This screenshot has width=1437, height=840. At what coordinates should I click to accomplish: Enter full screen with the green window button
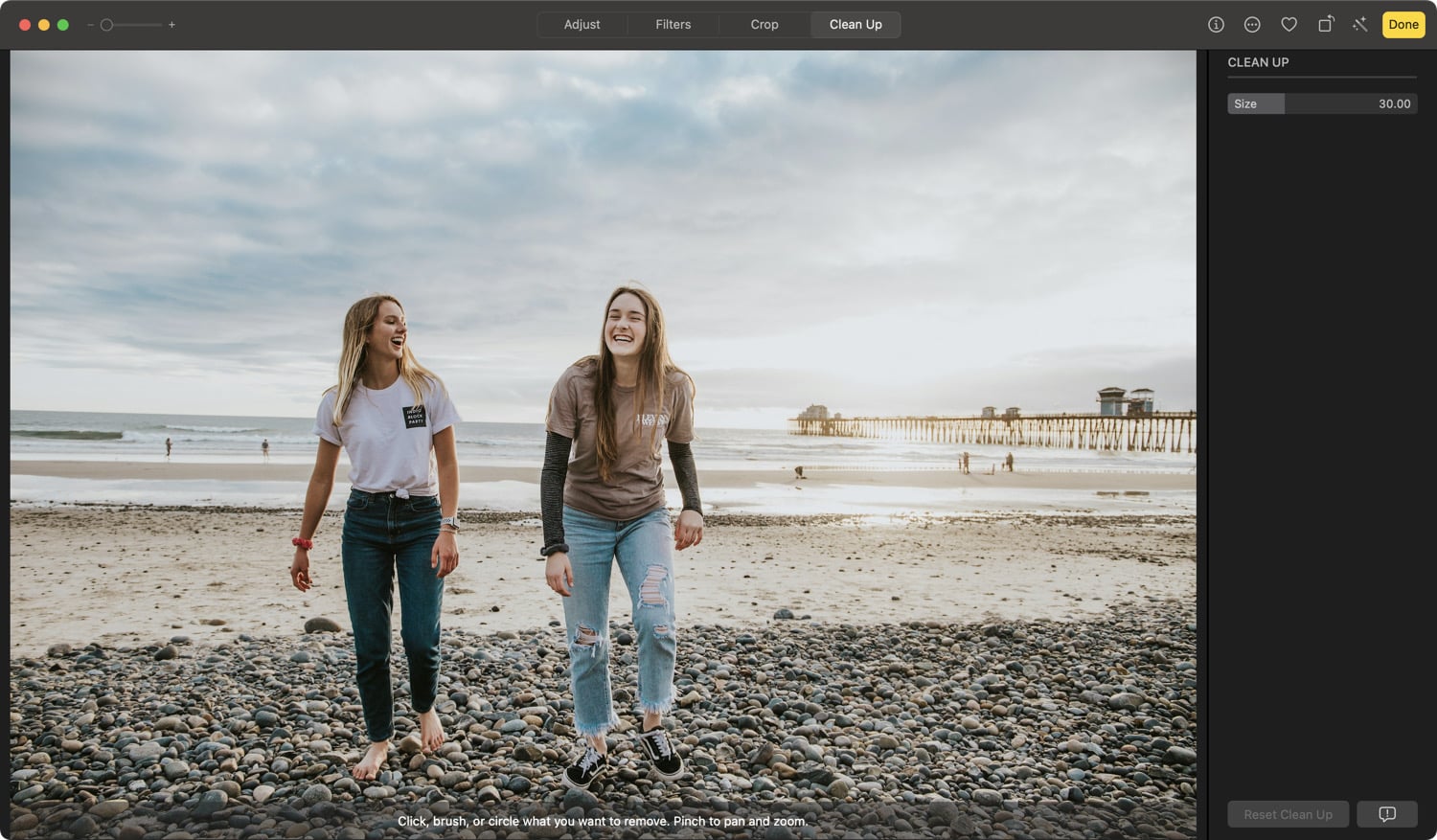click(x=63, y=25)
